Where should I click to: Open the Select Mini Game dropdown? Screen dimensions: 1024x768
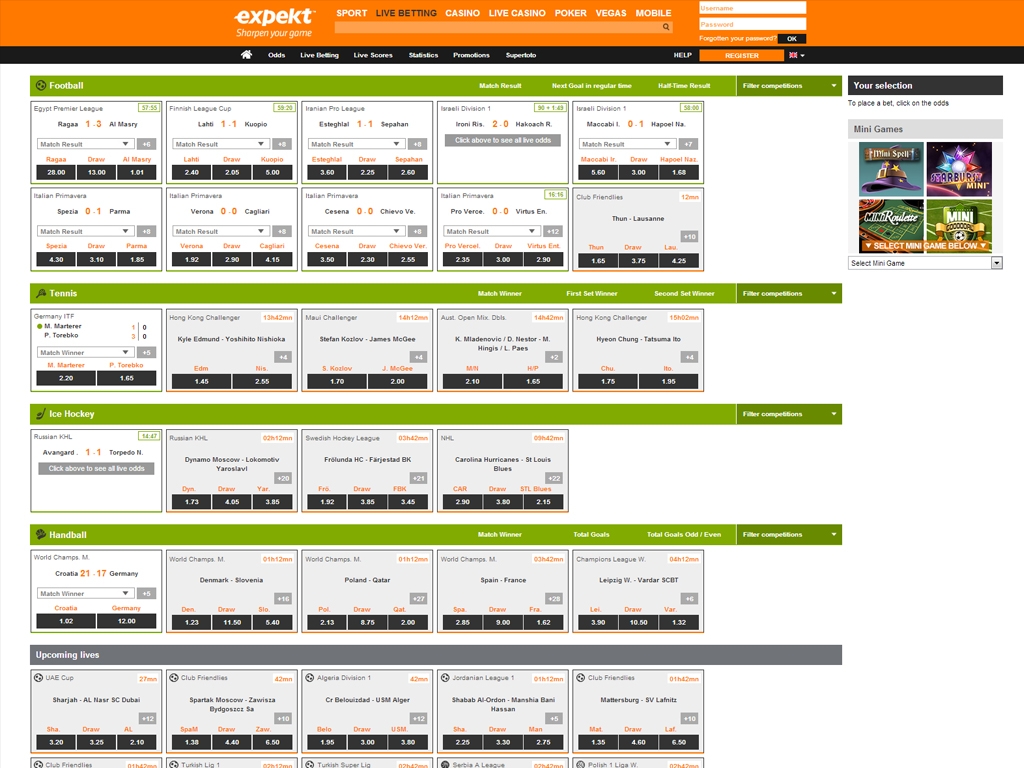[925, 263]
